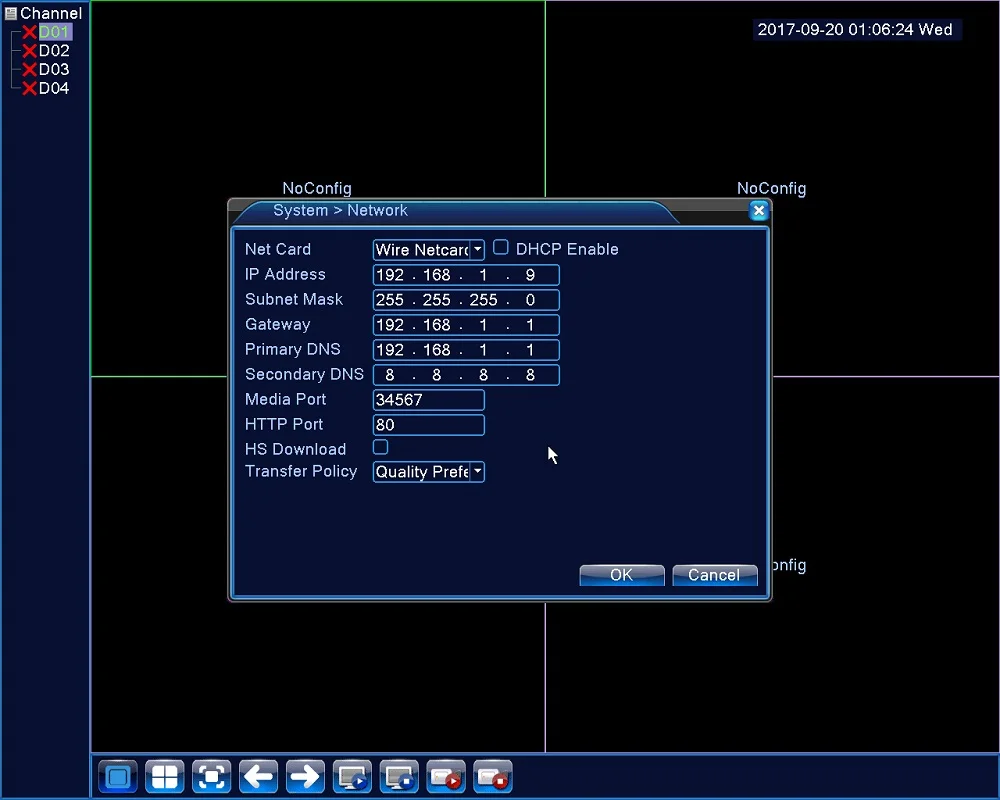Select channel D01 in the tree
1000x800 pixels.
pyautogui.click(x=54, y=32)
